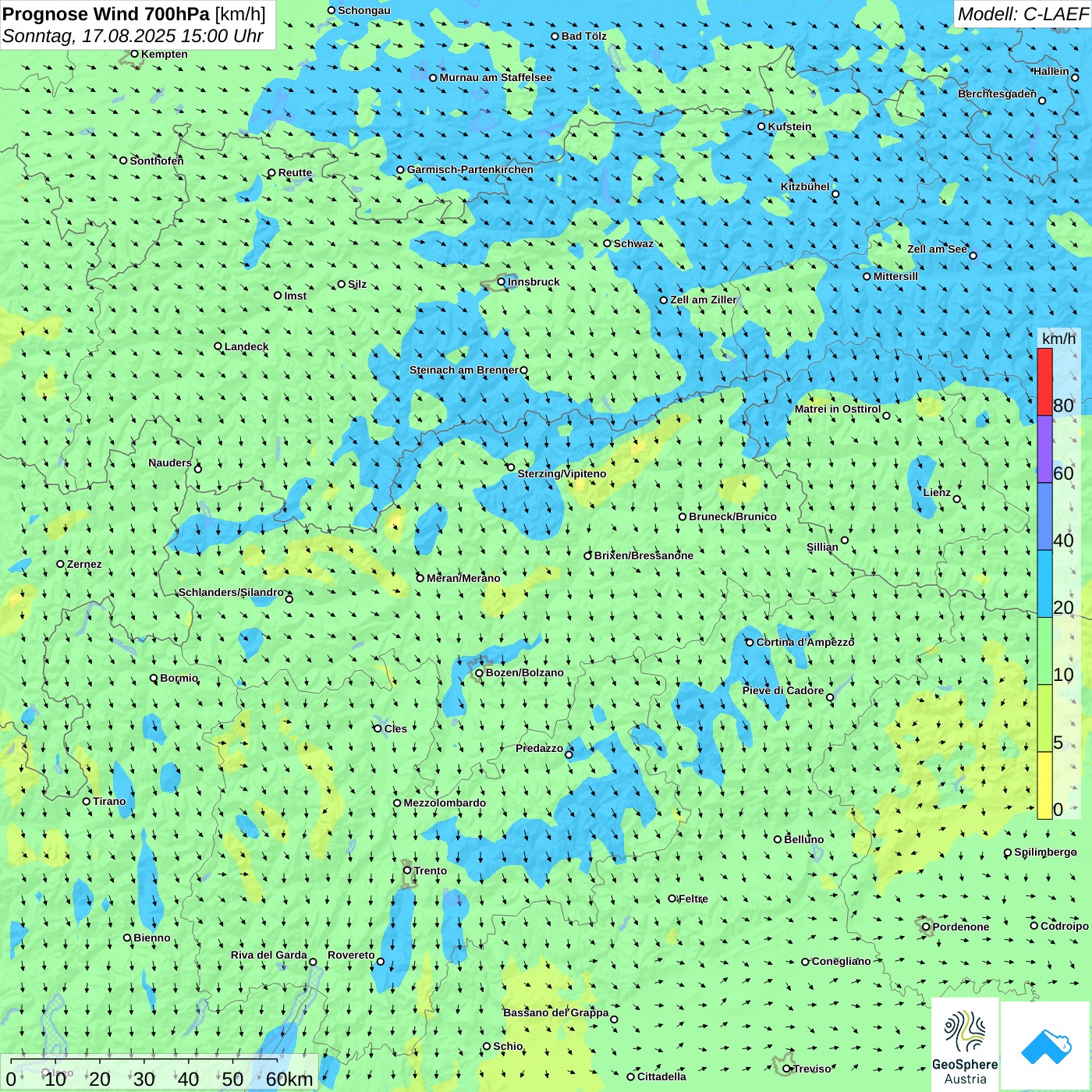Click the Innsbruck city label

tap(534, 282)
